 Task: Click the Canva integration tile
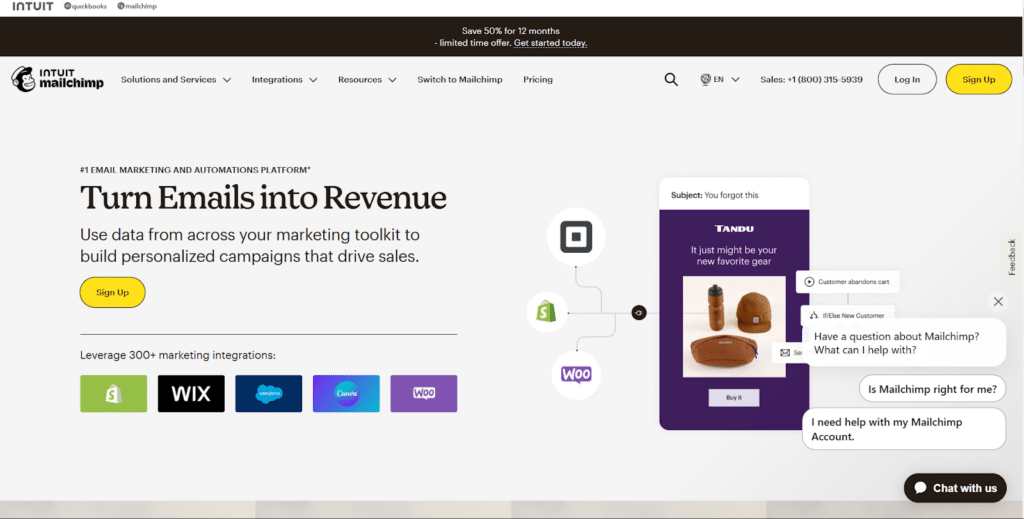coord(346,394)
